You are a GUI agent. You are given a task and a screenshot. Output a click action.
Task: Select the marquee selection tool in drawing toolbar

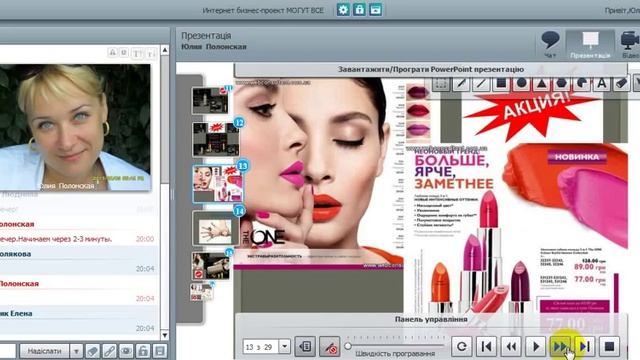441,84
